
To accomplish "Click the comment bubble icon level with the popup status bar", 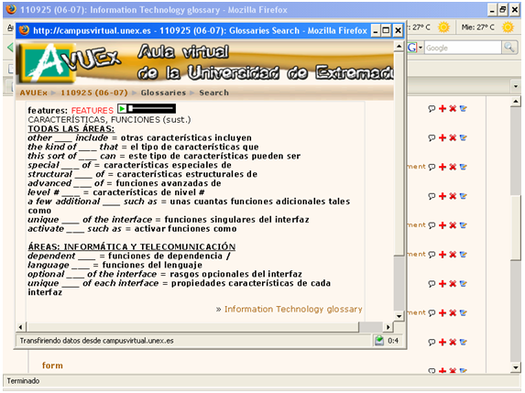I will [432, 342].
